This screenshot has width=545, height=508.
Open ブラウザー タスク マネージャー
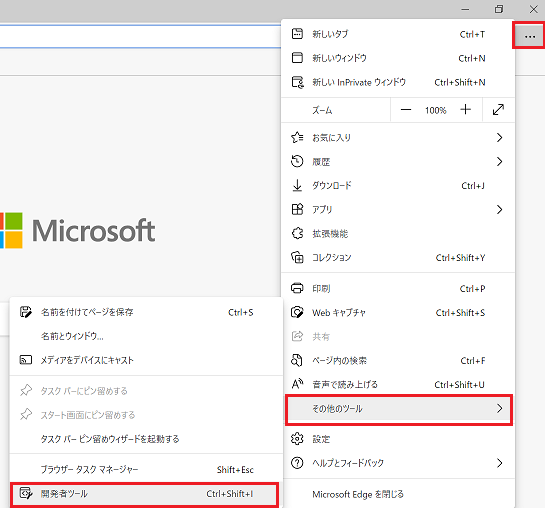(x=146, y=469)
